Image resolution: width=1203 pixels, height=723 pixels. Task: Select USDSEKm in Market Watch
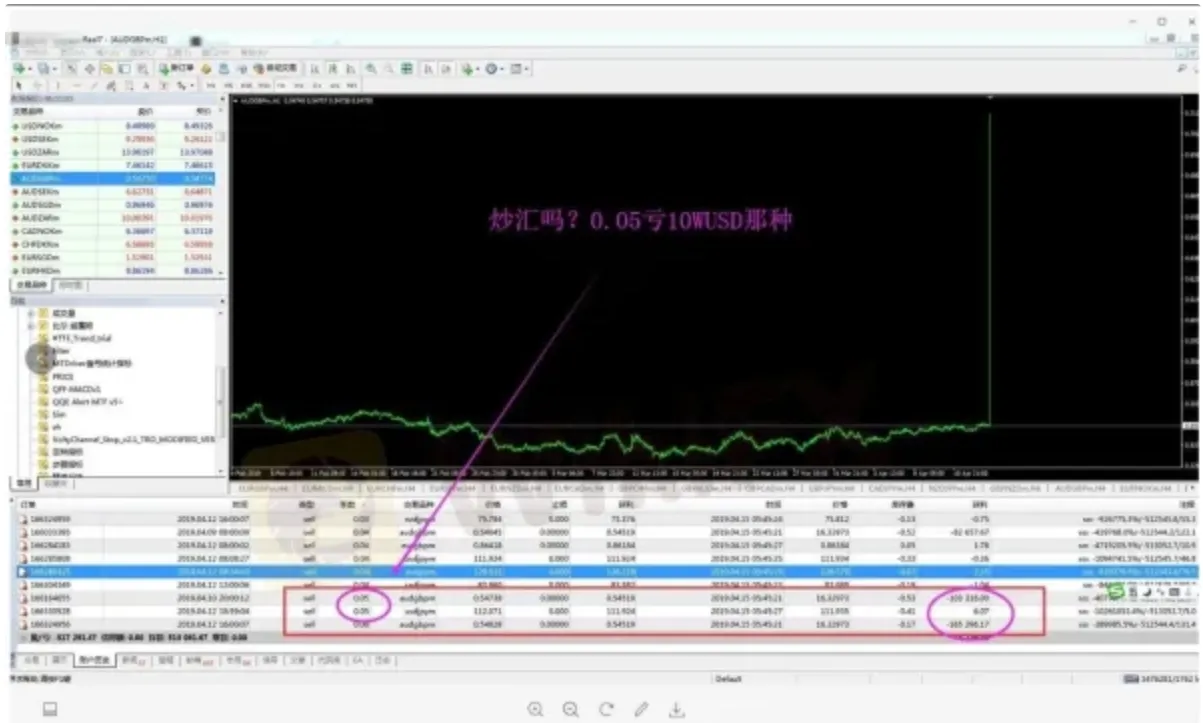[x=112, y=138]
